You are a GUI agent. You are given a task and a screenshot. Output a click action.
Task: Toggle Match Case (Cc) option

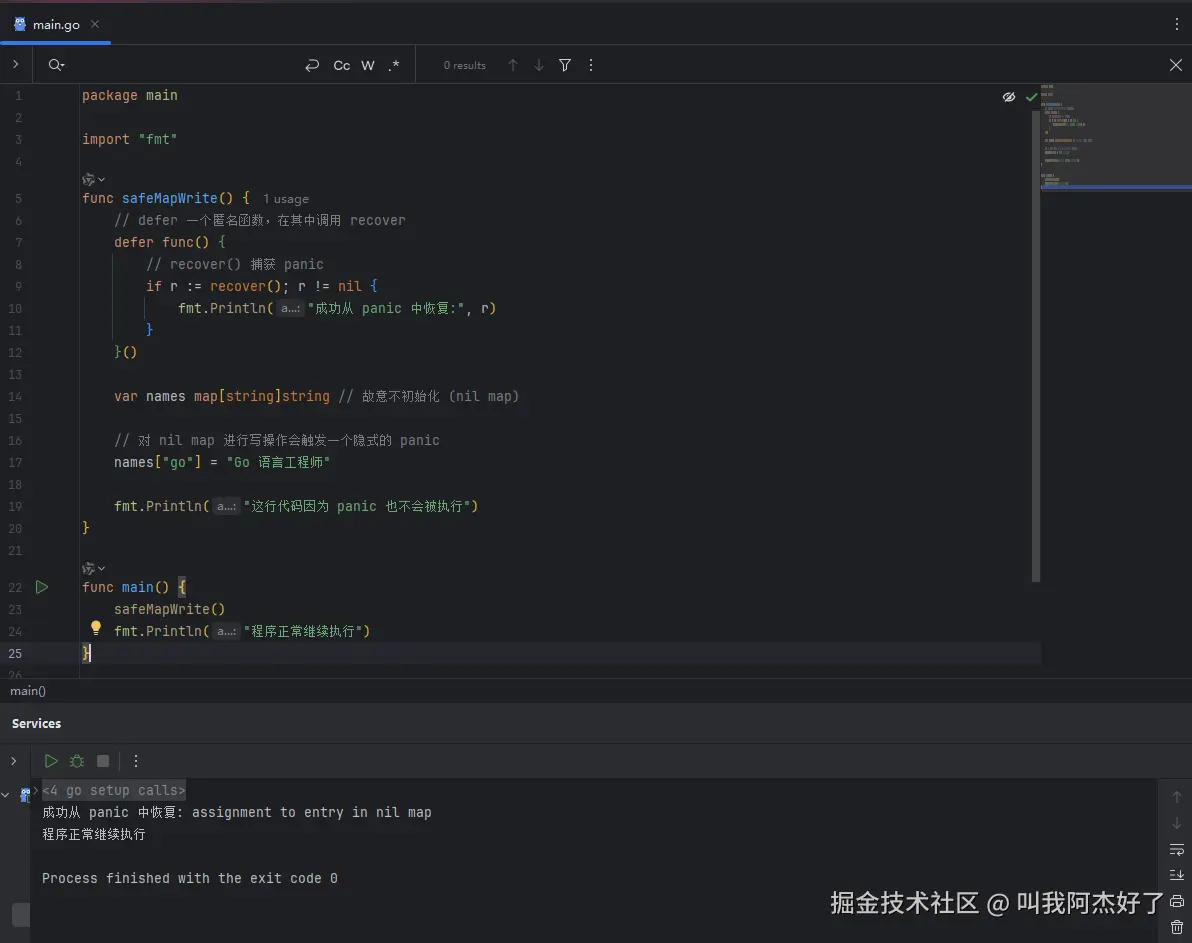tap(342, 65)
